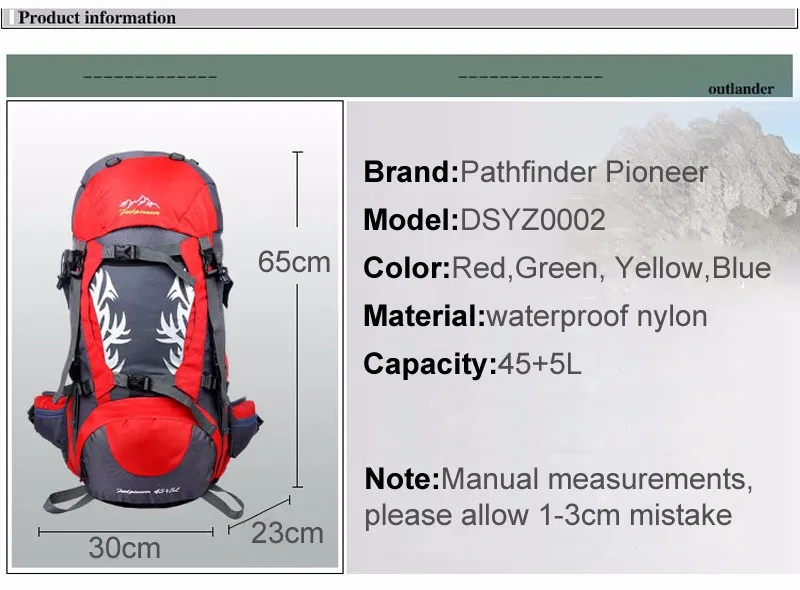Screen dimensions: 800x590
Task: Click the outlander text in green banner
Action: [741, 89]
